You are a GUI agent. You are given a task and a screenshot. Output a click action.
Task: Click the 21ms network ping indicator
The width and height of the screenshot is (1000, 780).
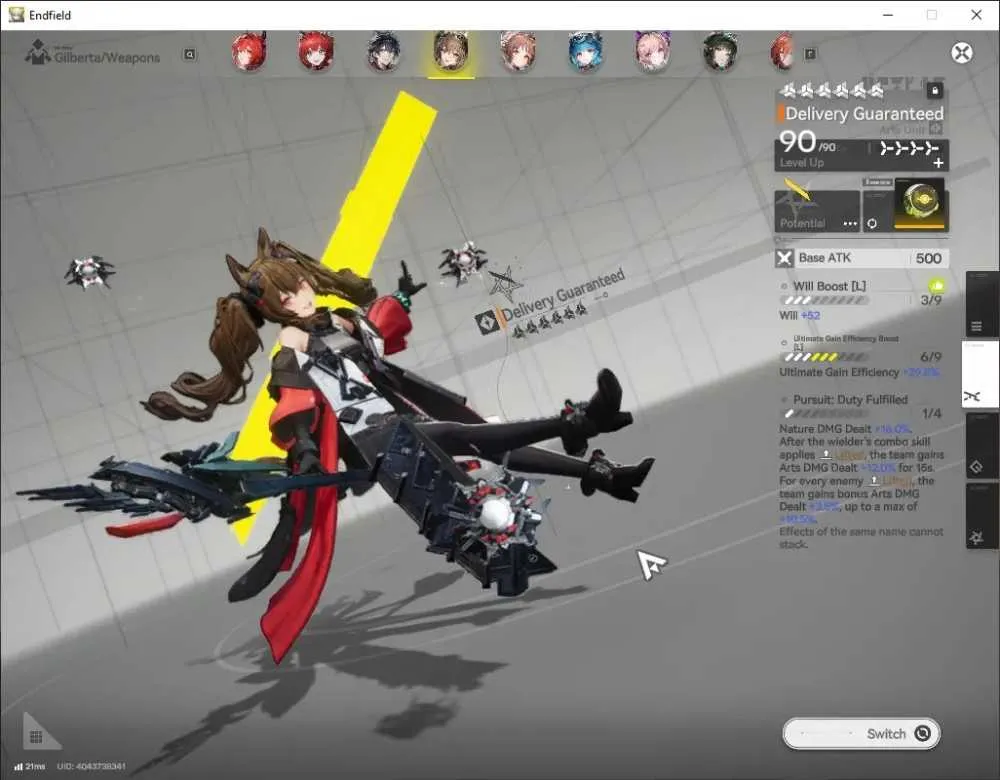[x=29, y=766]
